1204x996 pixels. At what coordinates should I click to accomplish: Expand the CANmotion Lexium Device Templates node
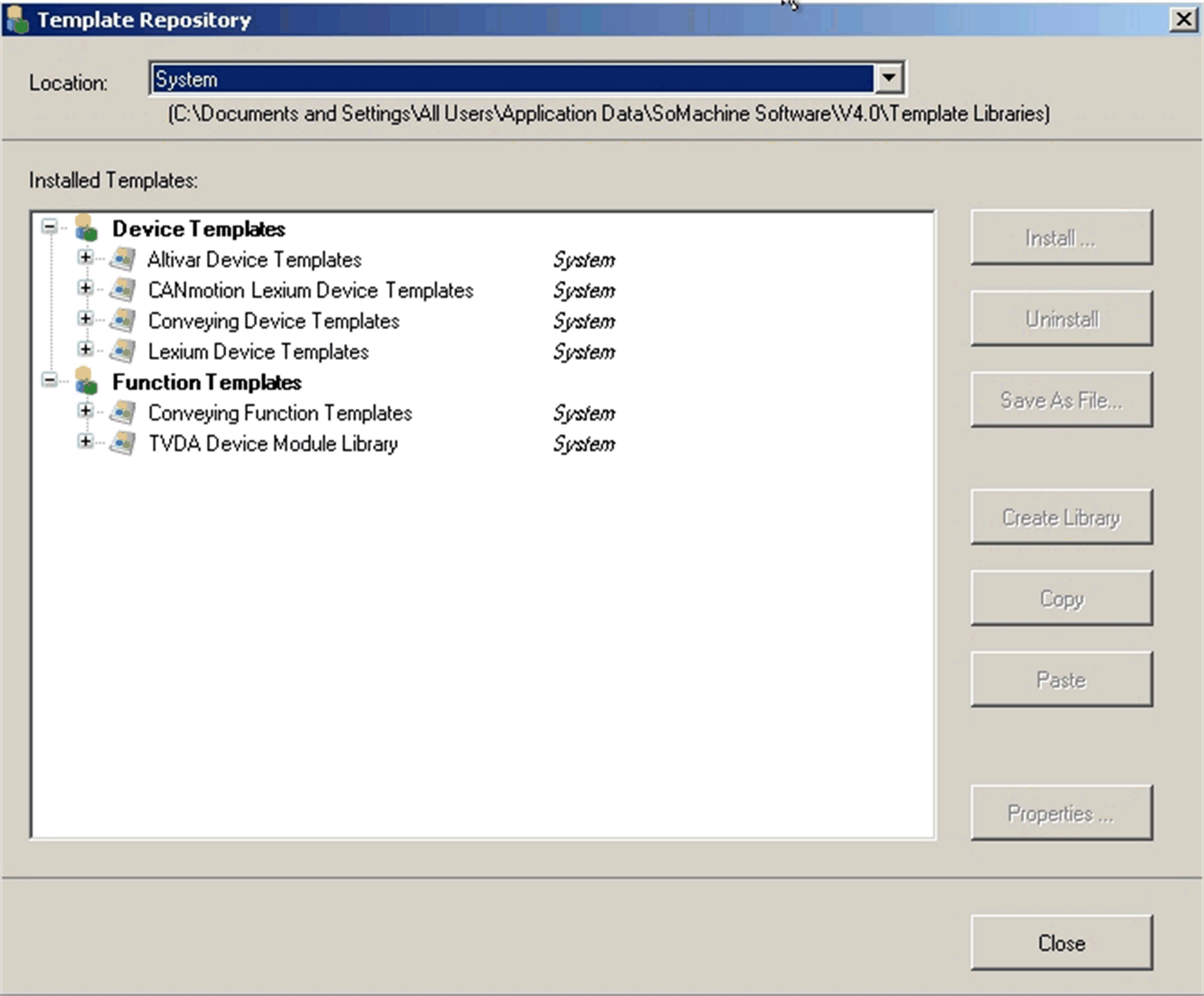[x=85, y=288]
